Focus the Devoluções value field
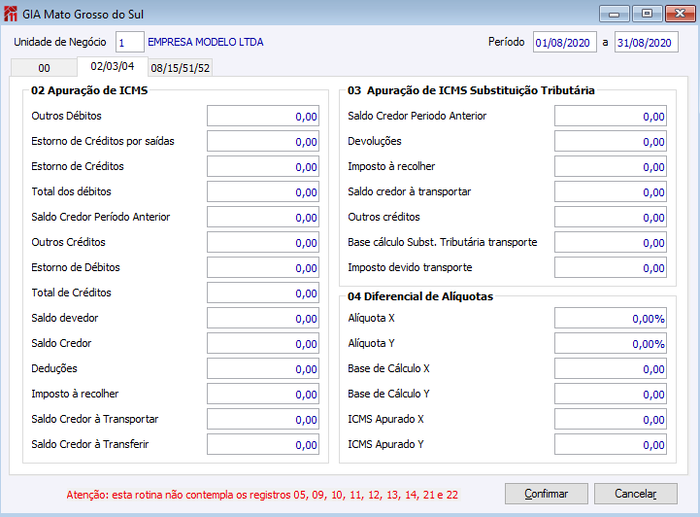The height and width of the screenshot is (517, 700). point(610,142)
